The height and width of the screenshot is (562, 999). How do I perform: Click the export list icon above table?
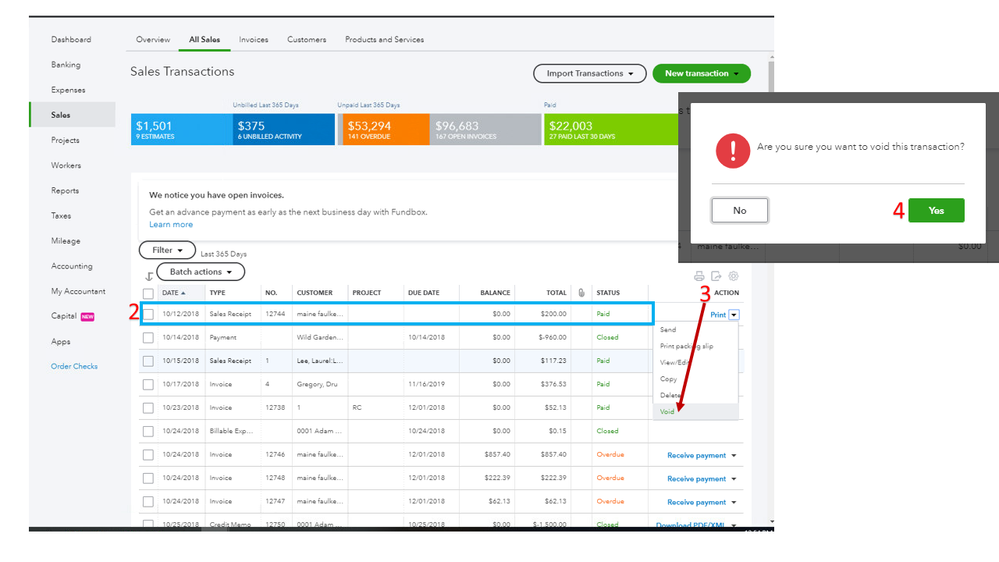[716, 276]
